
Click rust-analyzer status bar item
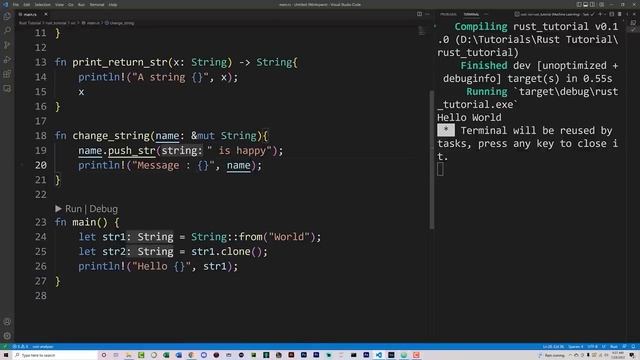43,347
